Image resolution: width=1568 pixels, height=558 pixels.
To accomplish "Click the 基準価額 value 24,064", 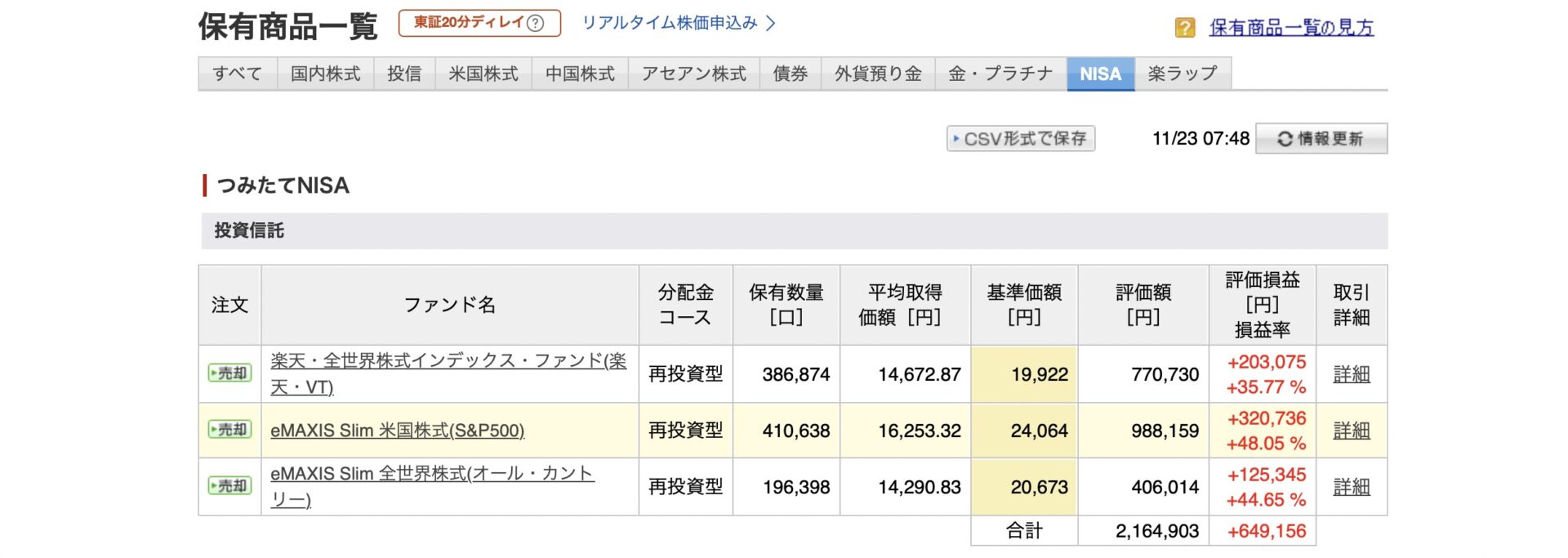I will [1039, 431].
